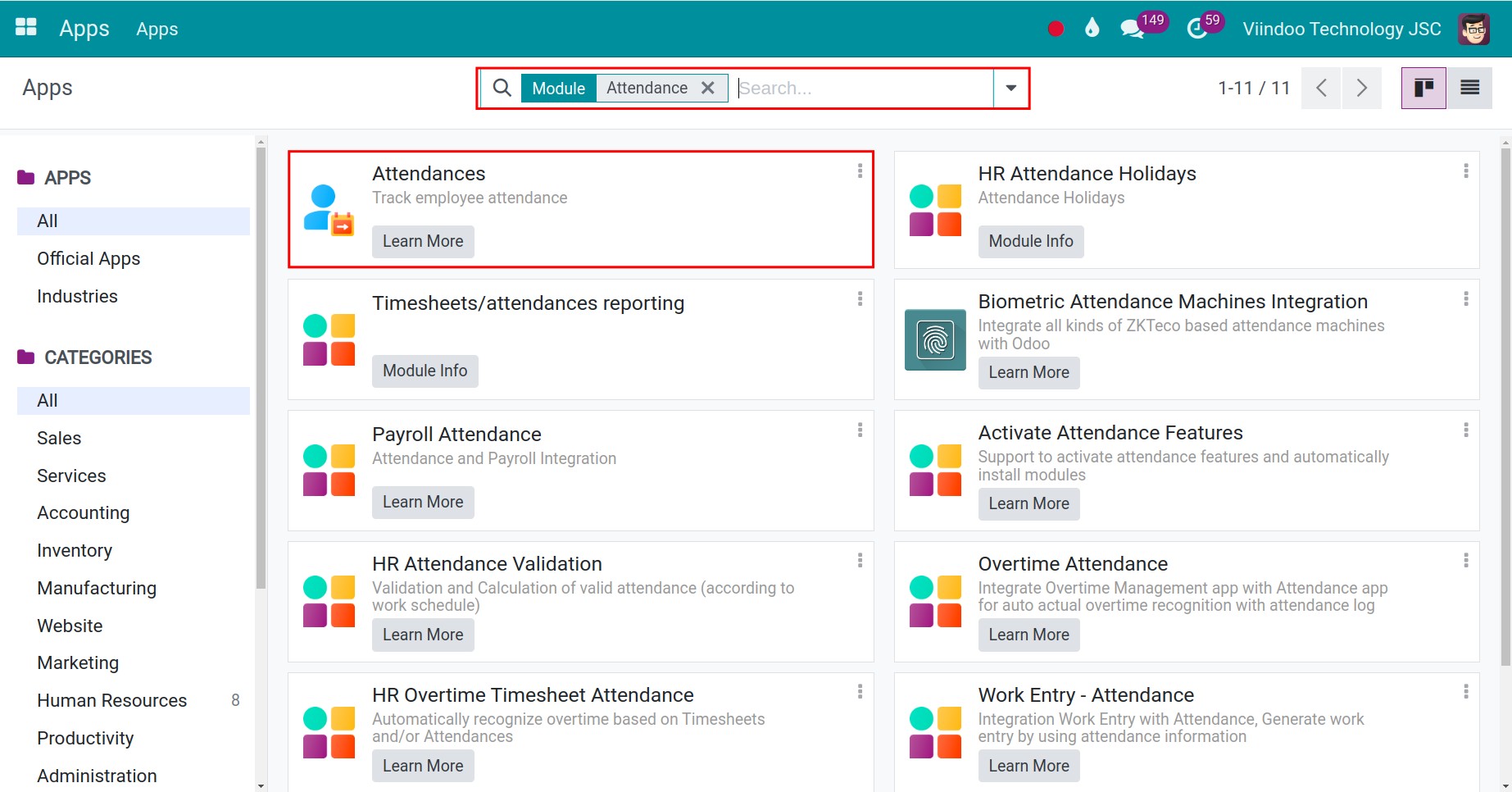This screenshot has height=792, width=1512.
Task: Click Apps menu in top navigation
Action: click(157, 29)
